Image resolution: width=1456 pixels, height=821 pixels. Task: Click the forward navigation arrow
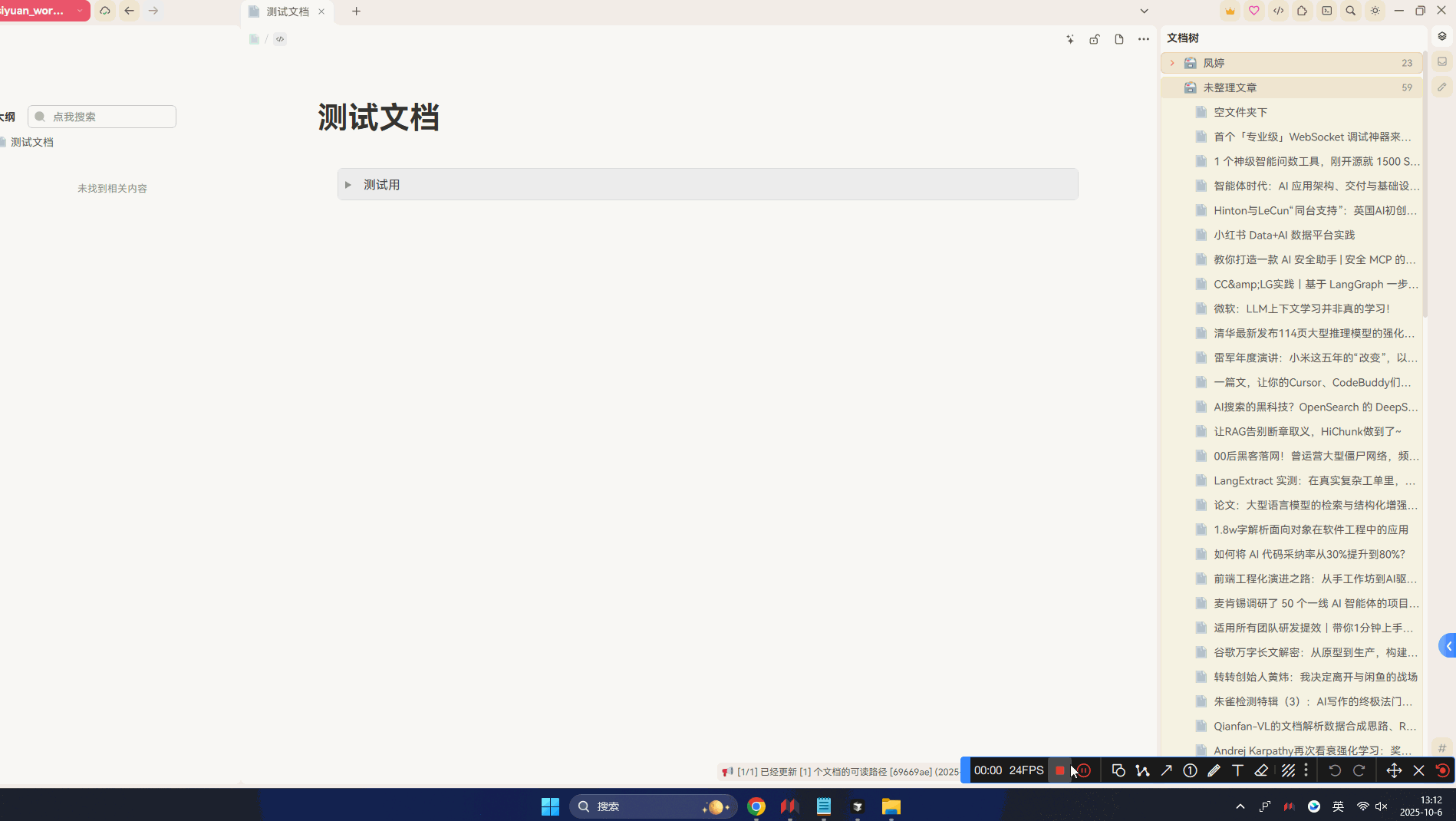153,12
